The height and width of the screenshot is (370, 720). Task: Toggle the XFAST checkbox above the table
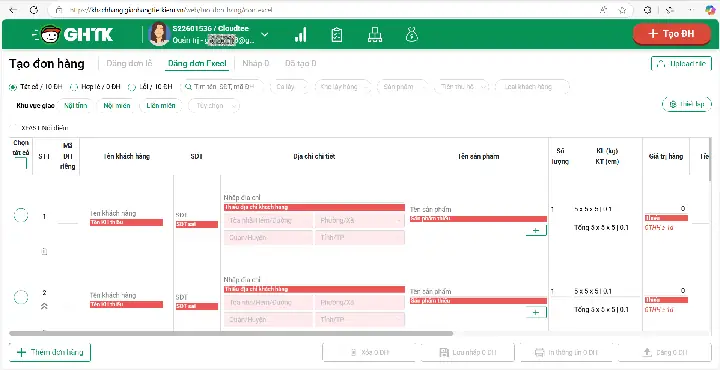14,128
